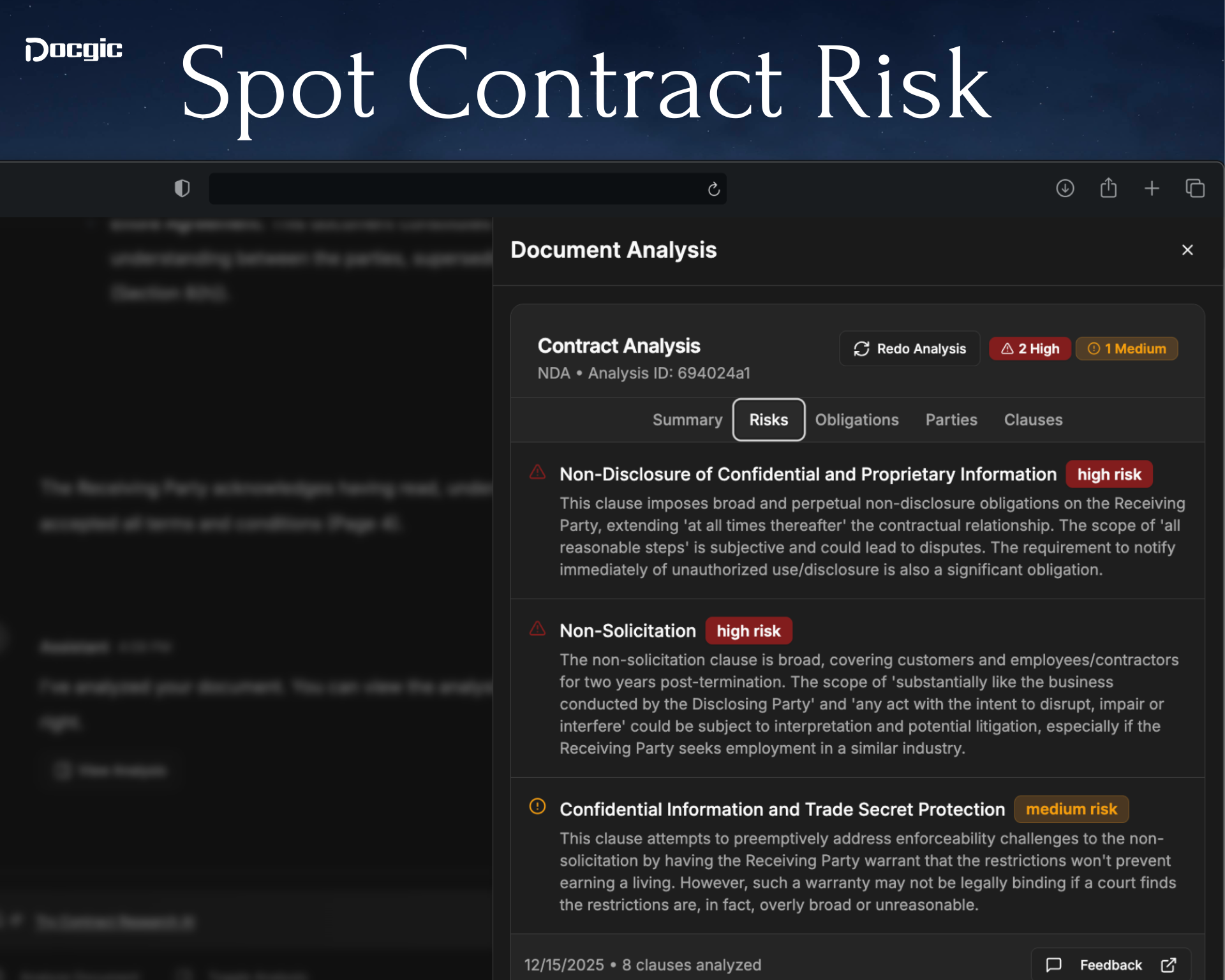Screen dimensions: 1225x980
Task: Open a new tab with the plus icon
Action: tap(1152, 188)
